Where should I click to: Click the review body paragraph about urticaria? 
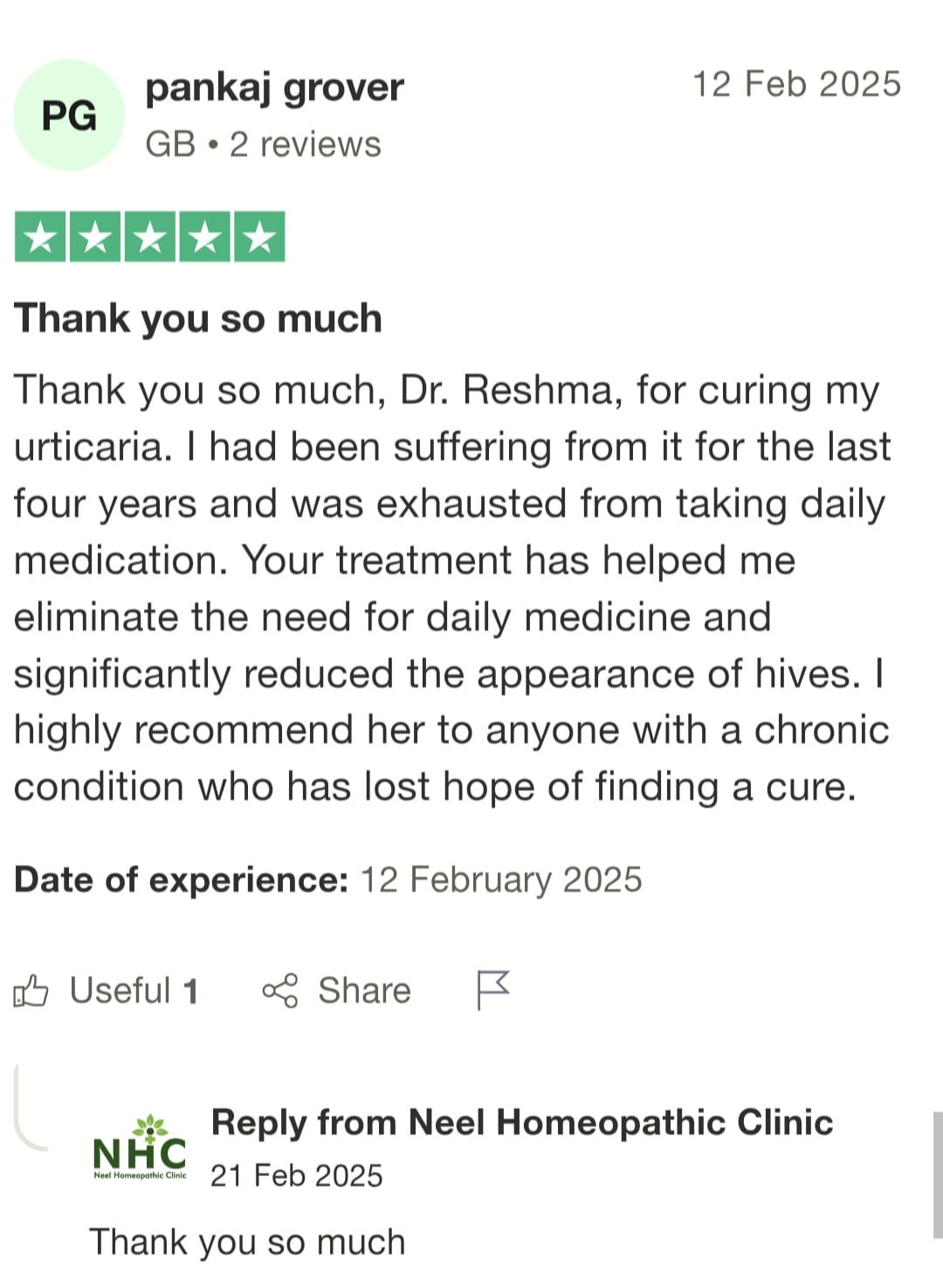[451, 588]
